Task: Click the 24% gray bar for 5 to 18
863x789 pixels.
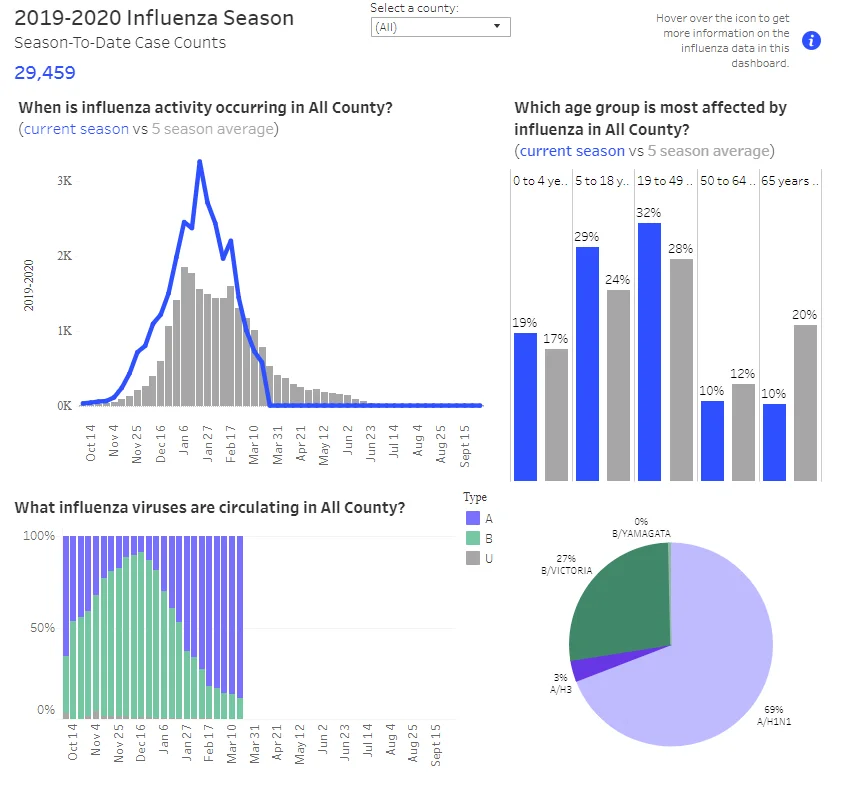Action: [618, 385]
